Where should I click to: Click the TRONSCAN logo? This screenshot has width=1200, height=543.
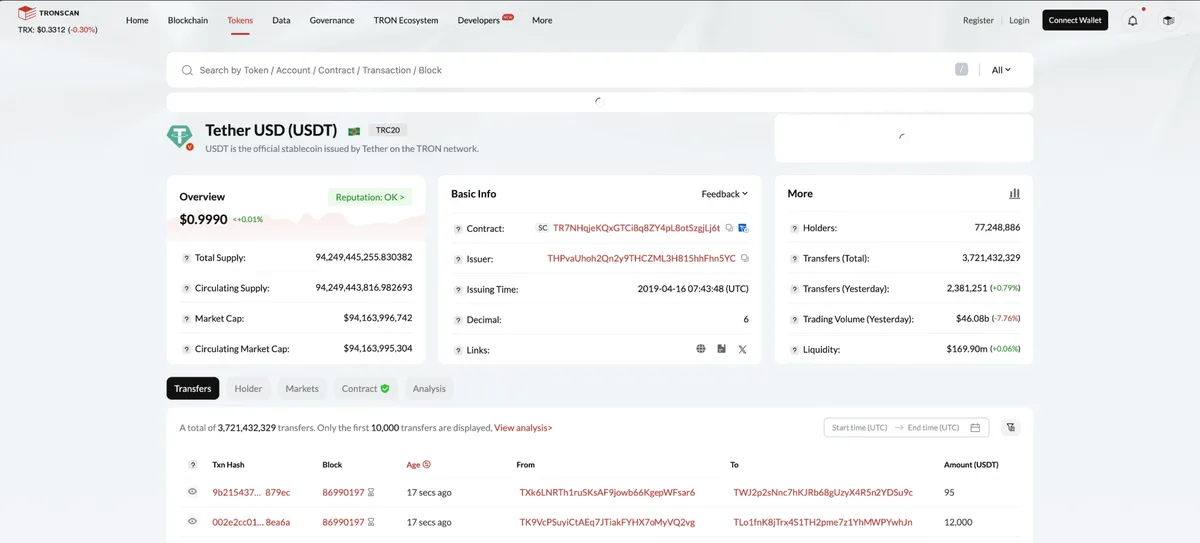pyautogui.click(x=57, y=13)
